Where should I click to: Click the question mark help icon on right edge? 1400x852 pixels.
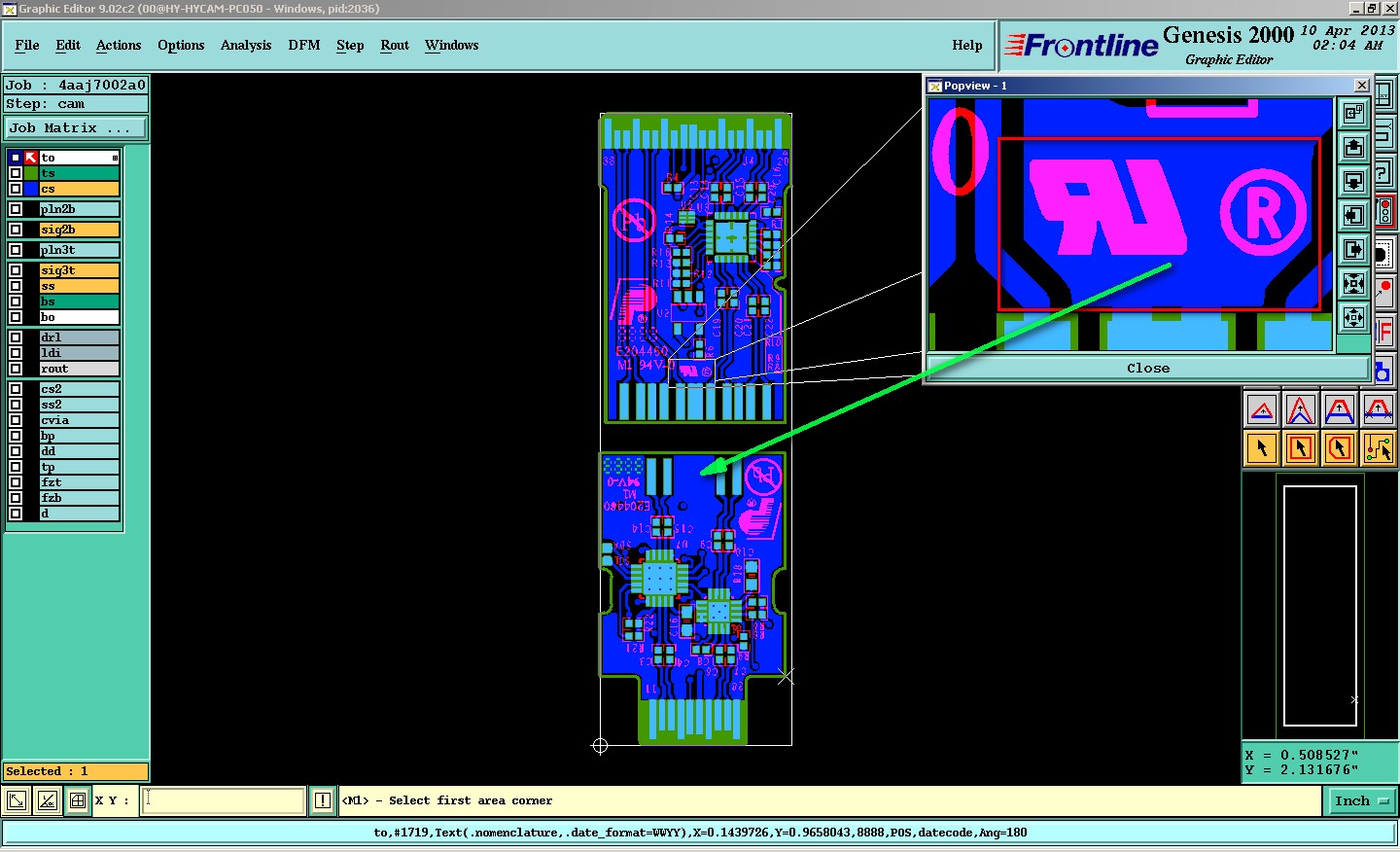(x=1386, y=173)
